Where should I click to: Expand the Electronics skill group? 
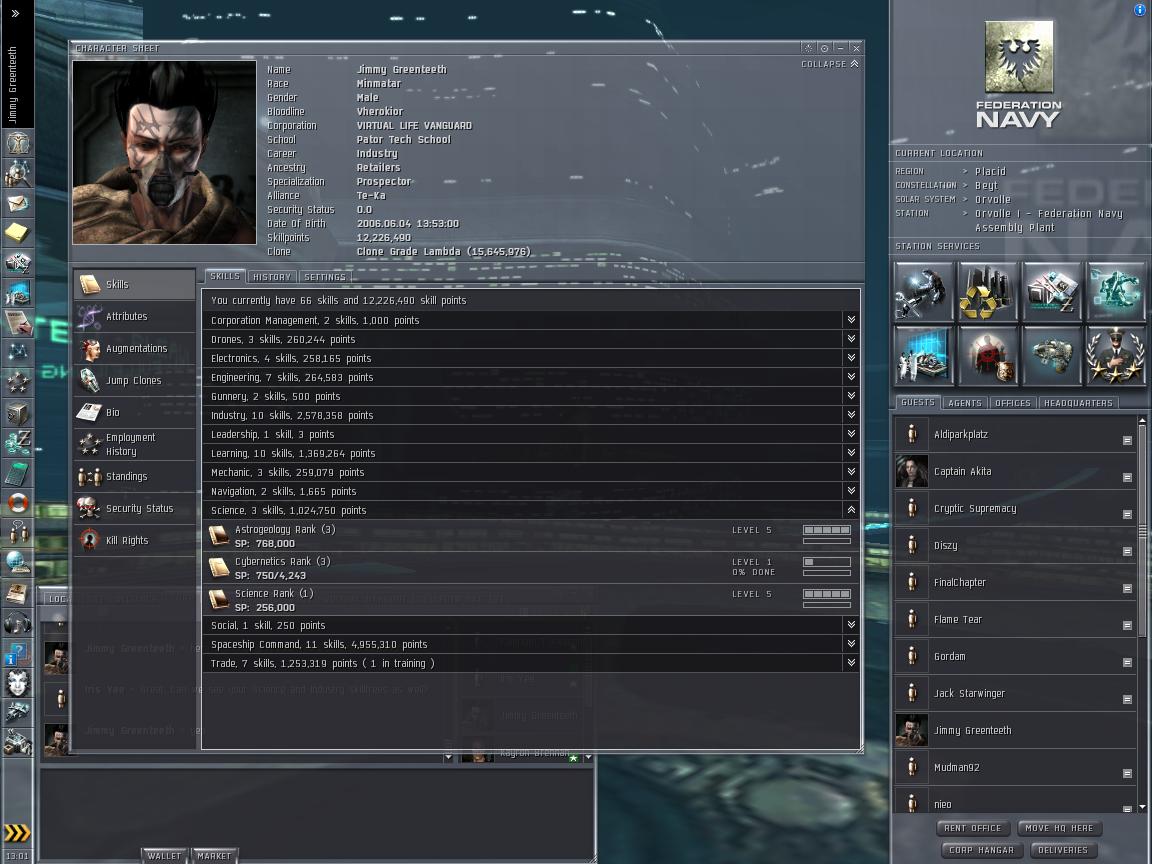point(851,358)
